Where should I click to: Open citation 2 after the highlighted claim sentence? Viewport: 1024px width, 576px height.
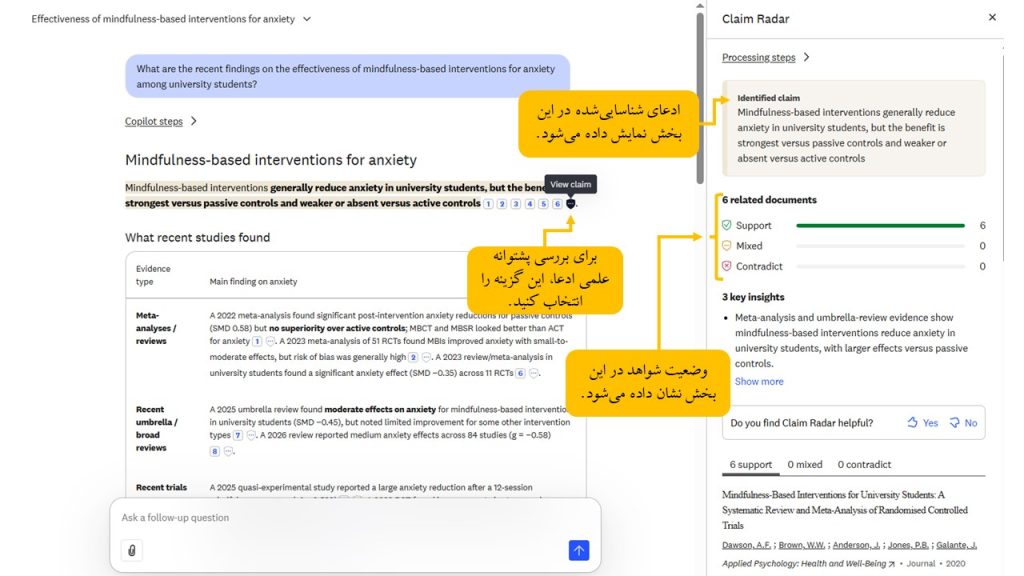click(502, 204)
